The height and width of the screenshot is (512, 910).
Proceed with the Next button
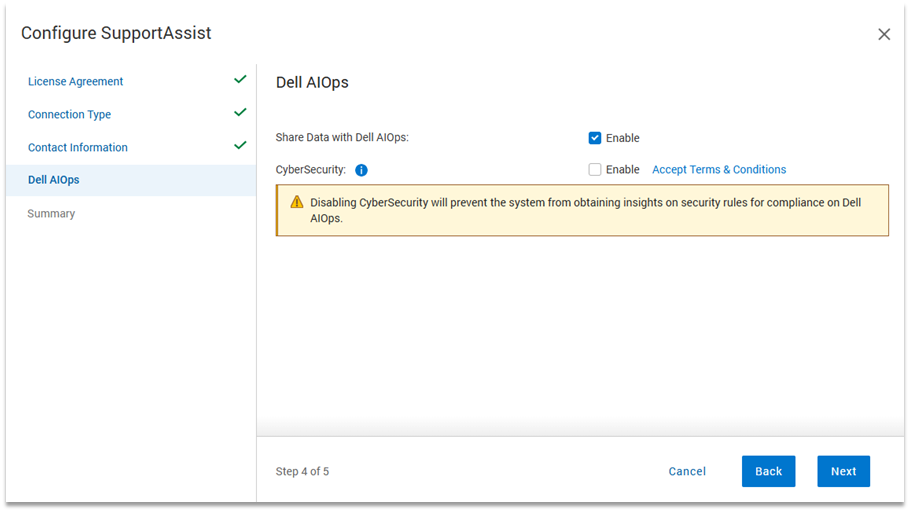(843, 471)
